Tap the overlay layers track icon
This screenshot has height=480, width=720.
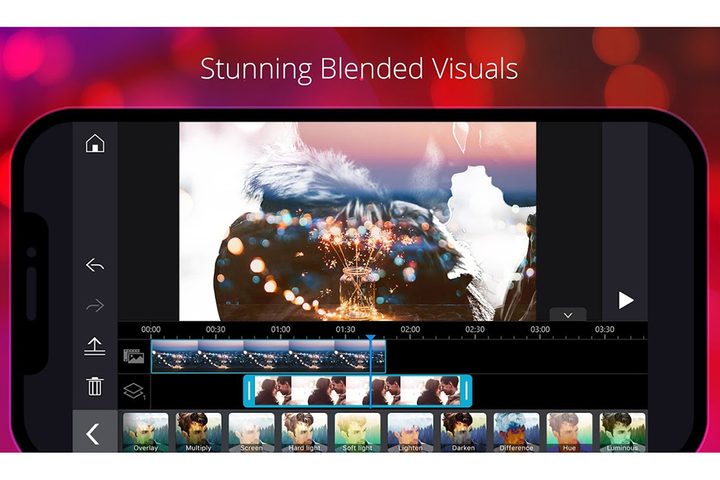(x=134, y=391)
